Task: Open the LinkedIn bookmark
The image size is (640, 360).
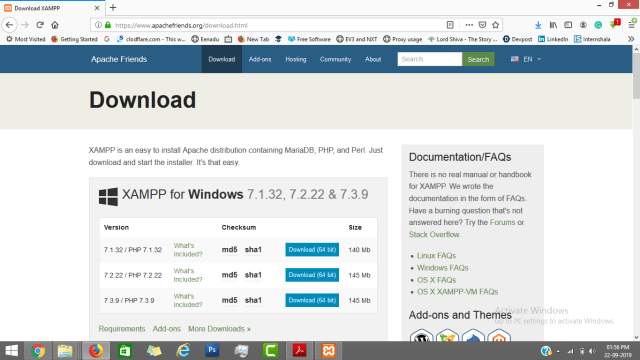Action: coord(553,39)
